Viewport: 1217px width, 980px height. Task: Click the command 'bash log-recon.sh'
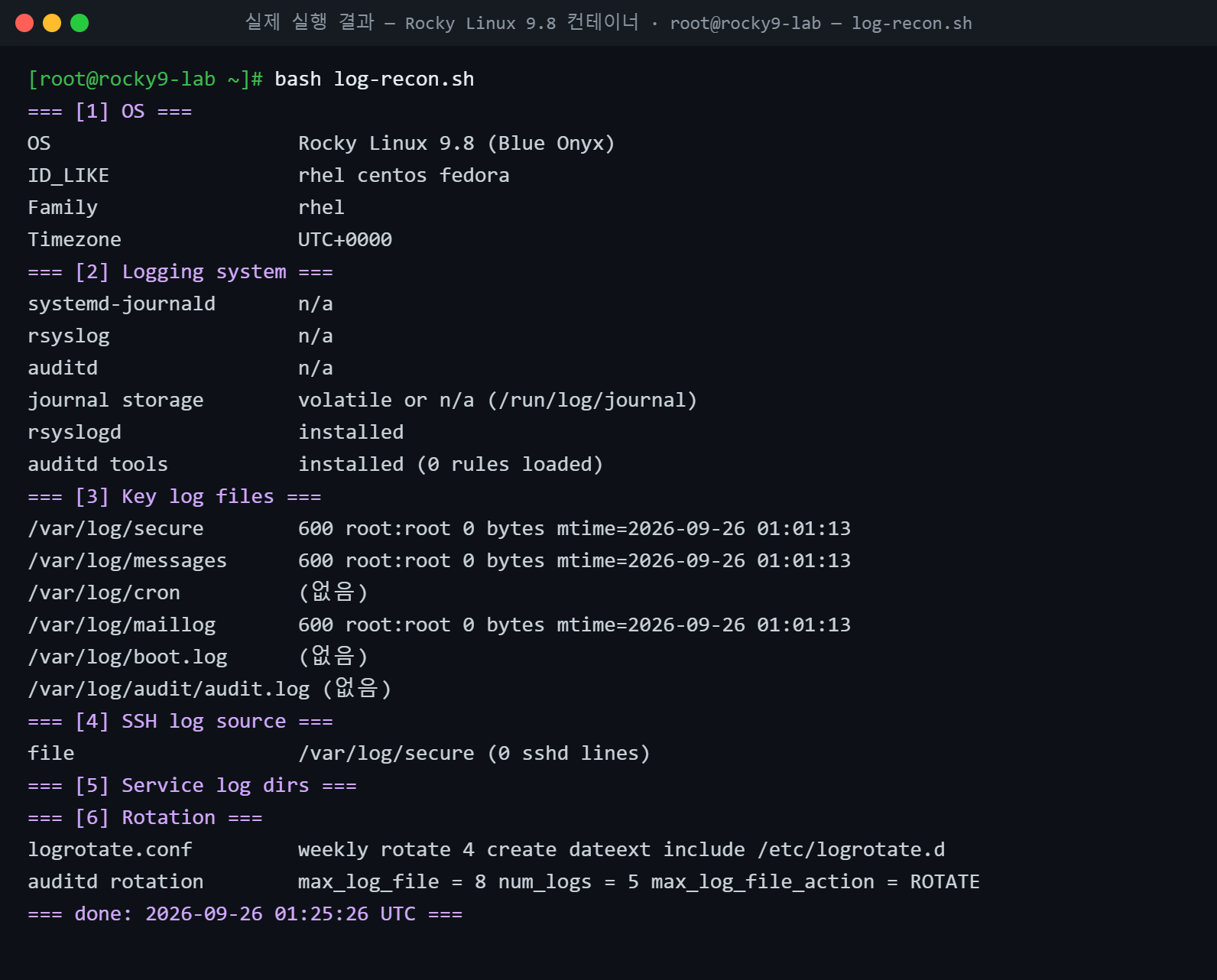[x=375, y=80]
